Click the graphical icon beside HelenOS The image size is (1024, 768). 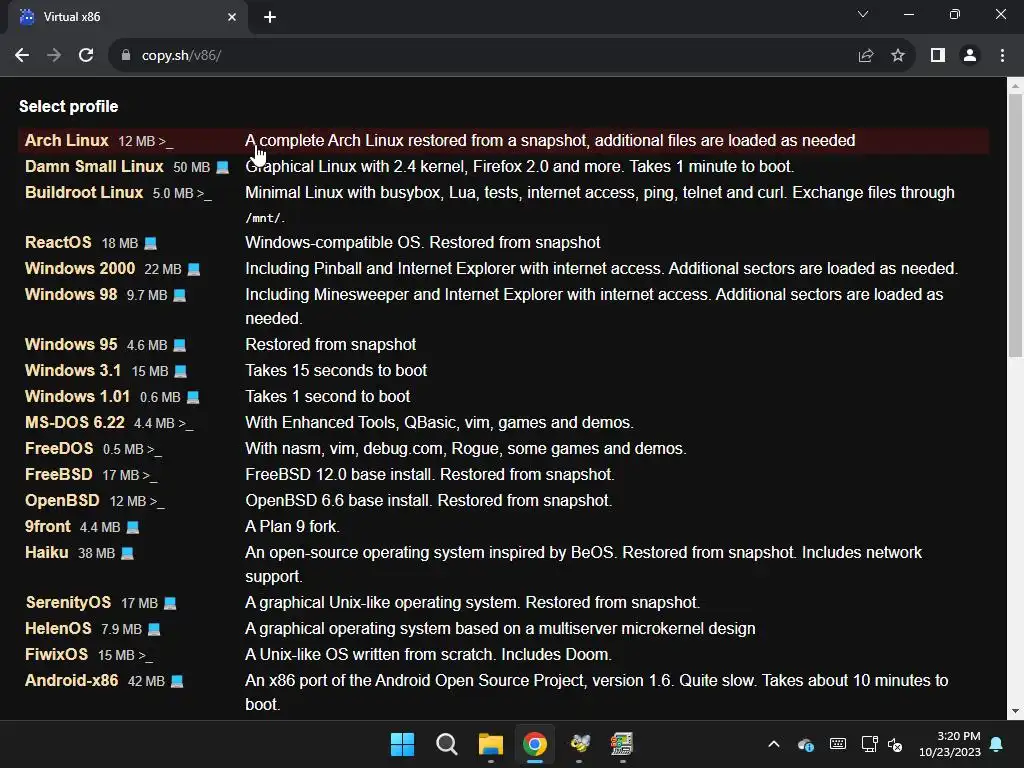(x=154, y=630)
